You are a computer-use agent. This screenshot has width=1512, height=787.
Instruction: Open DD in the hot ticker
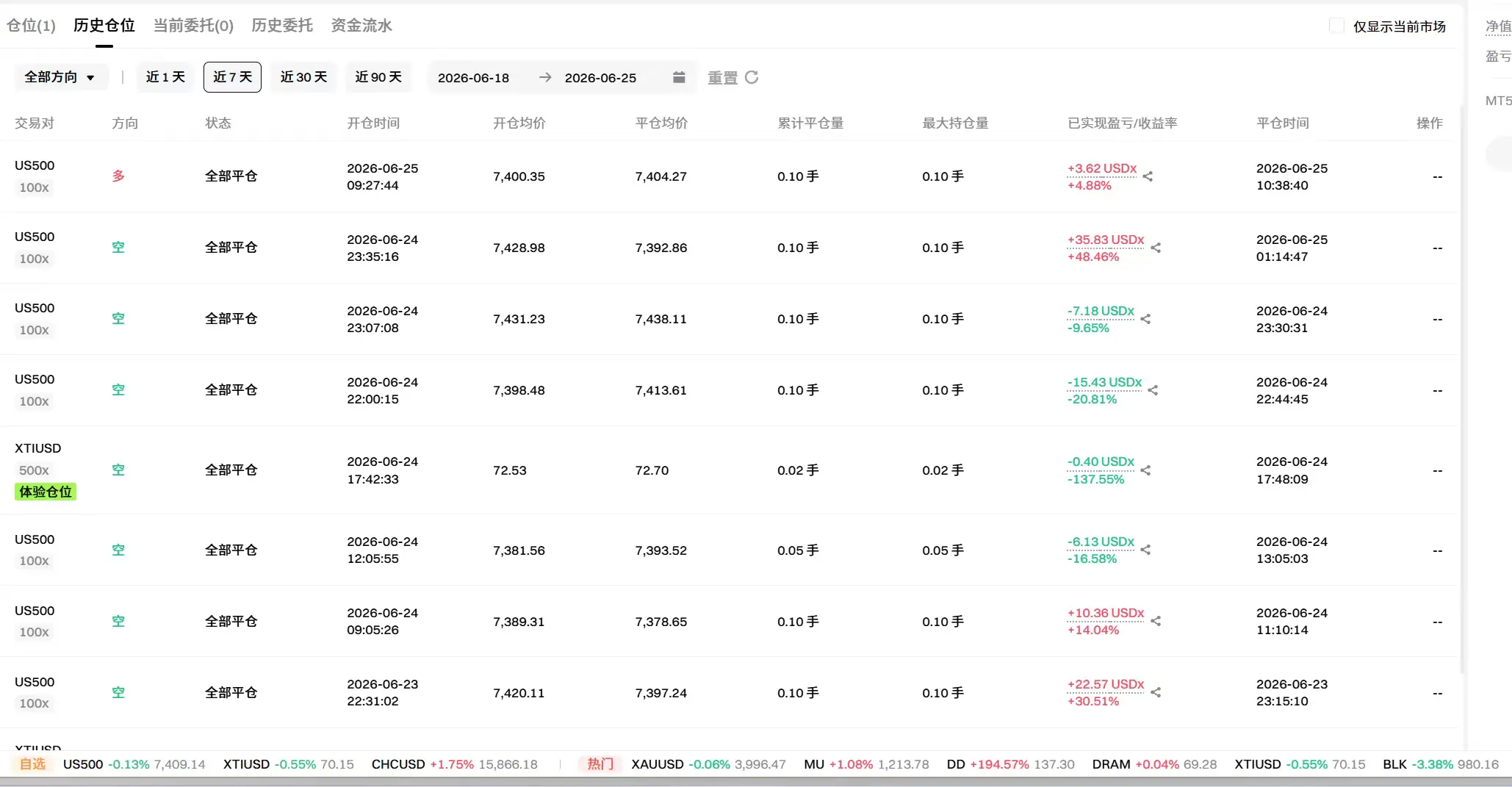pyautogui.click(x=1011, y=764)
